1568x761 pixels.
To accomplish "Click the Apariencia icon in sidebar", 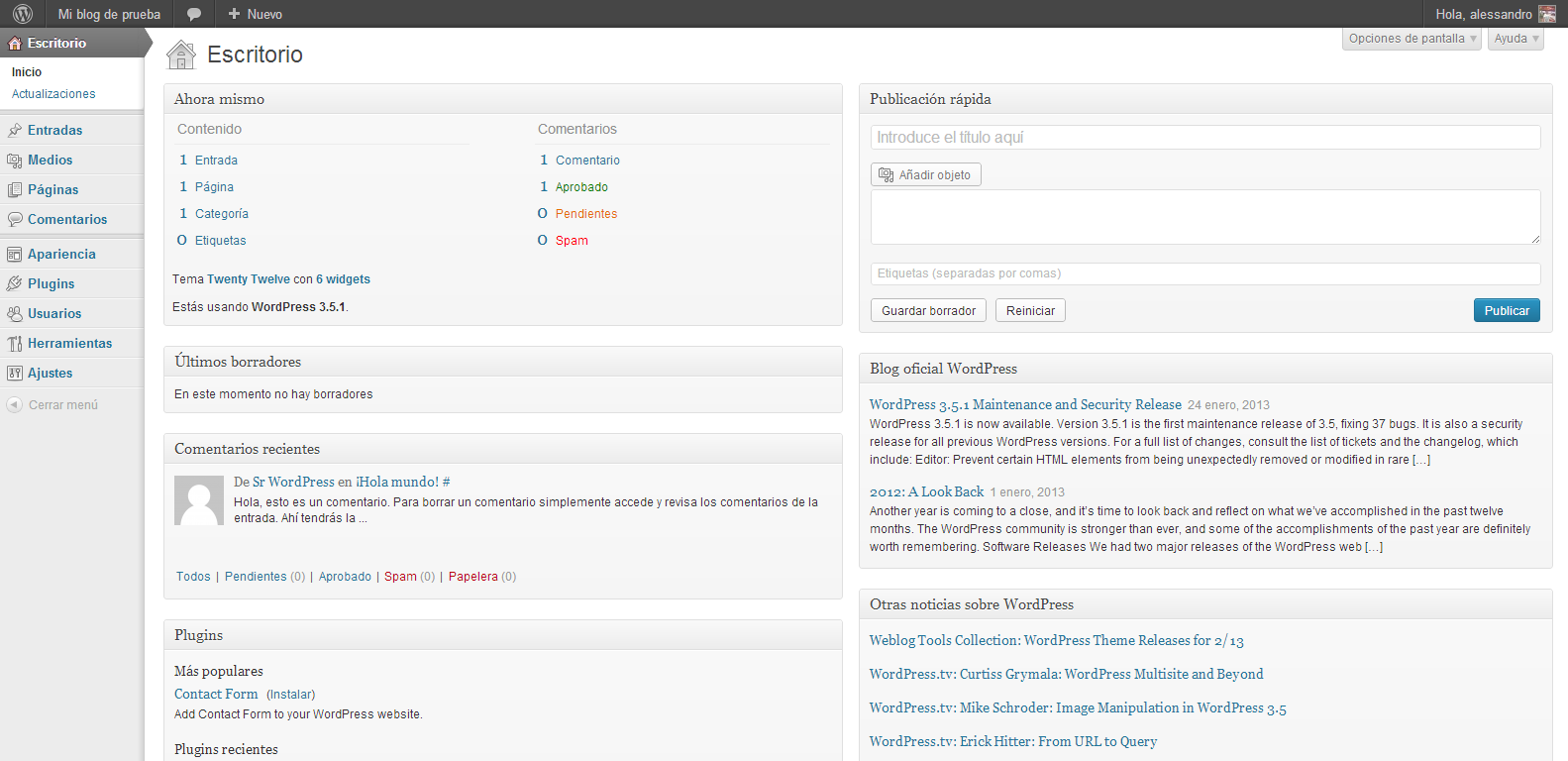I will [x=15, y=255].
